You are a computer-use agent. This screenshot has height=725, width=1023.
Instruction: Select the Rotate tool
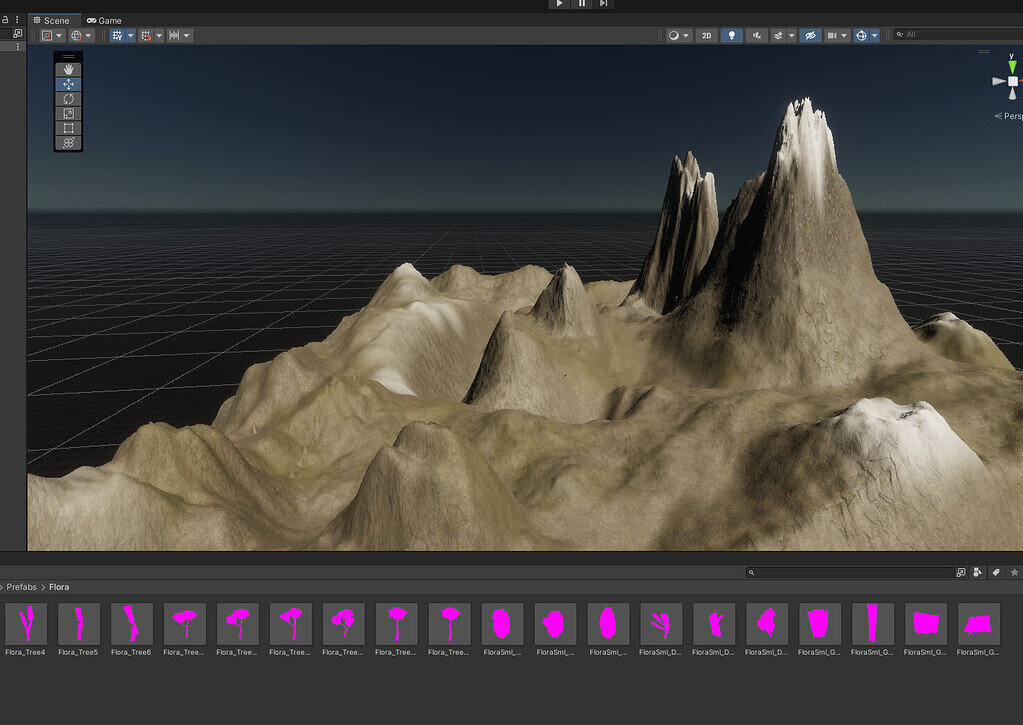(68, 99)
